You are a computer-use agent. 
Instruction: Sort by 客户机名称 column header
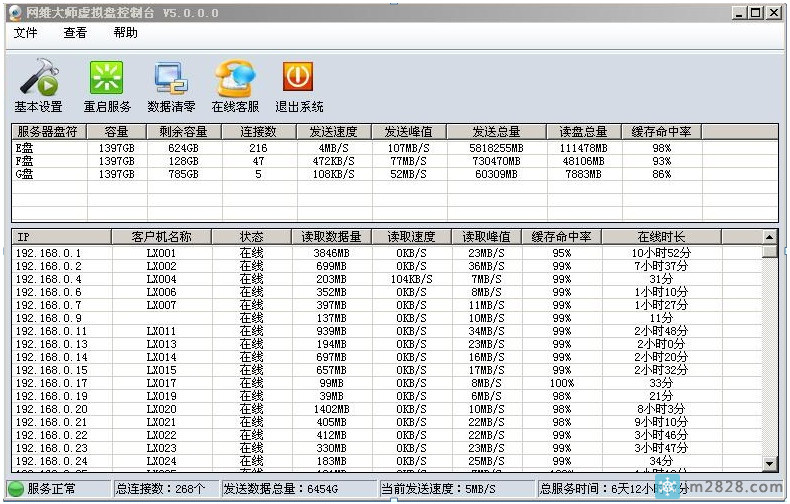(160, 237)
